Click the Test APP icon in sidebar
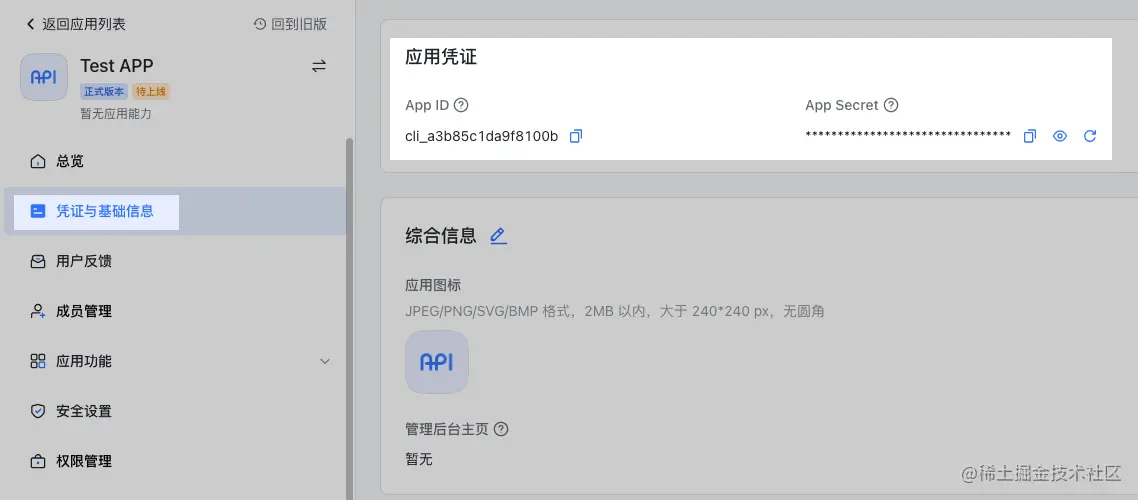This screenshot has width=1138, height=500. [44, 77]
